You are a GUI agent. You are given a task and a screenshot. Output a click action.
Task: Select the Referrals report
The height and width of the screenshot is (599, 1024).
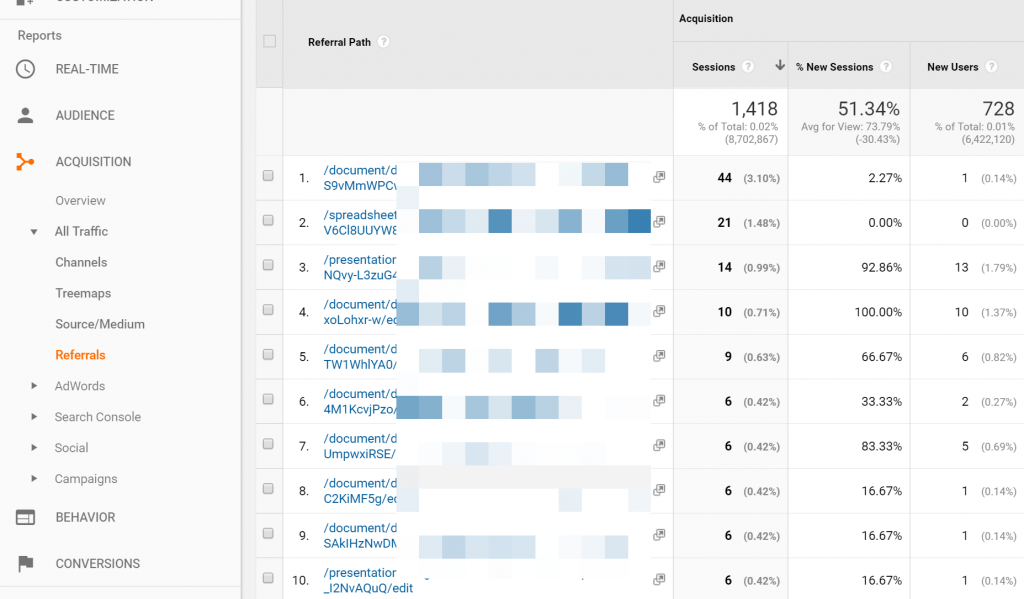tap(80, 355)
